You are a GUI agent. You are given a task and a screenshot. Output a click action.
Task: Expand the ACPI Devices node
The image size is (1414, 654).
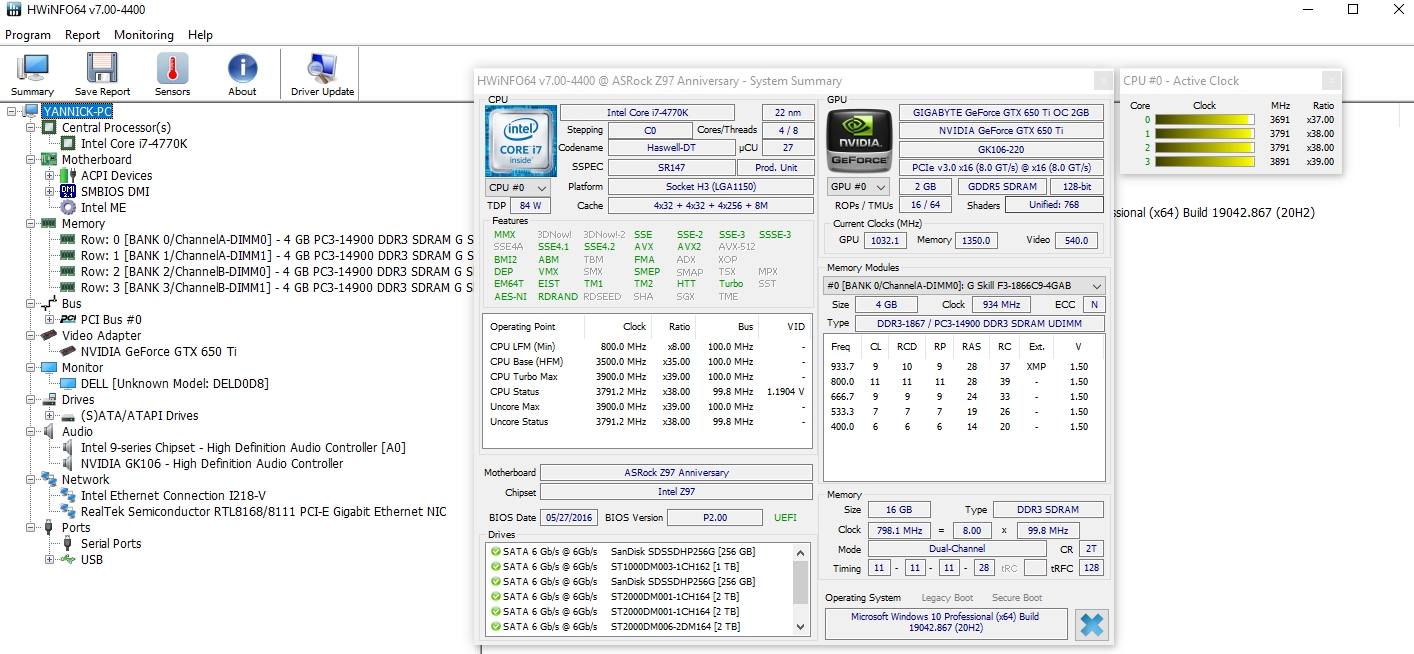49,175
